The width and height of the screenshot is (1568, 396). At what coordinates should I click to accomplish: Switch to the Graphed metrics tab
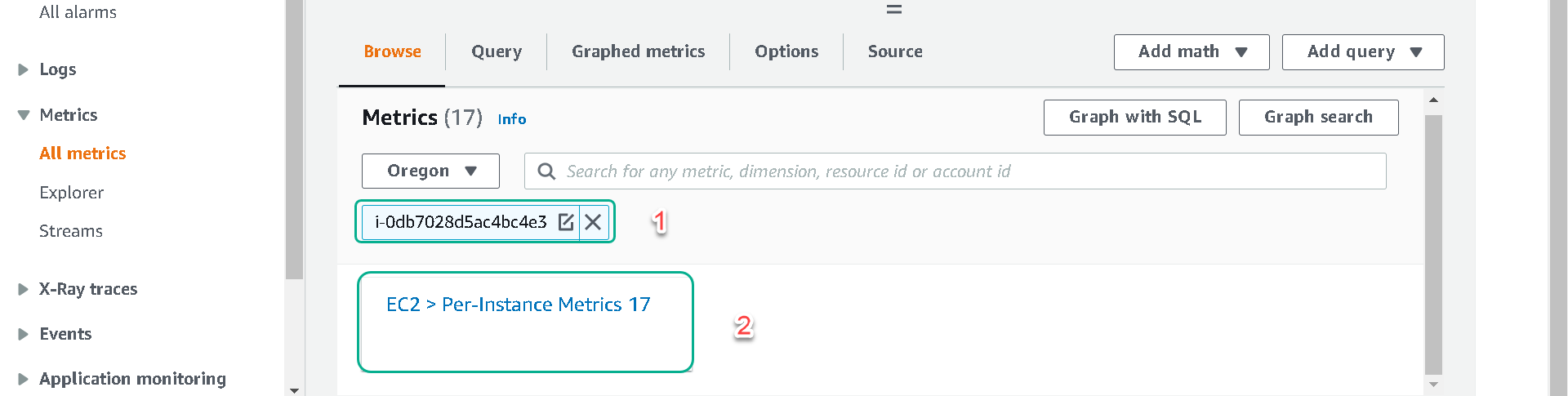tap(638, 51)
